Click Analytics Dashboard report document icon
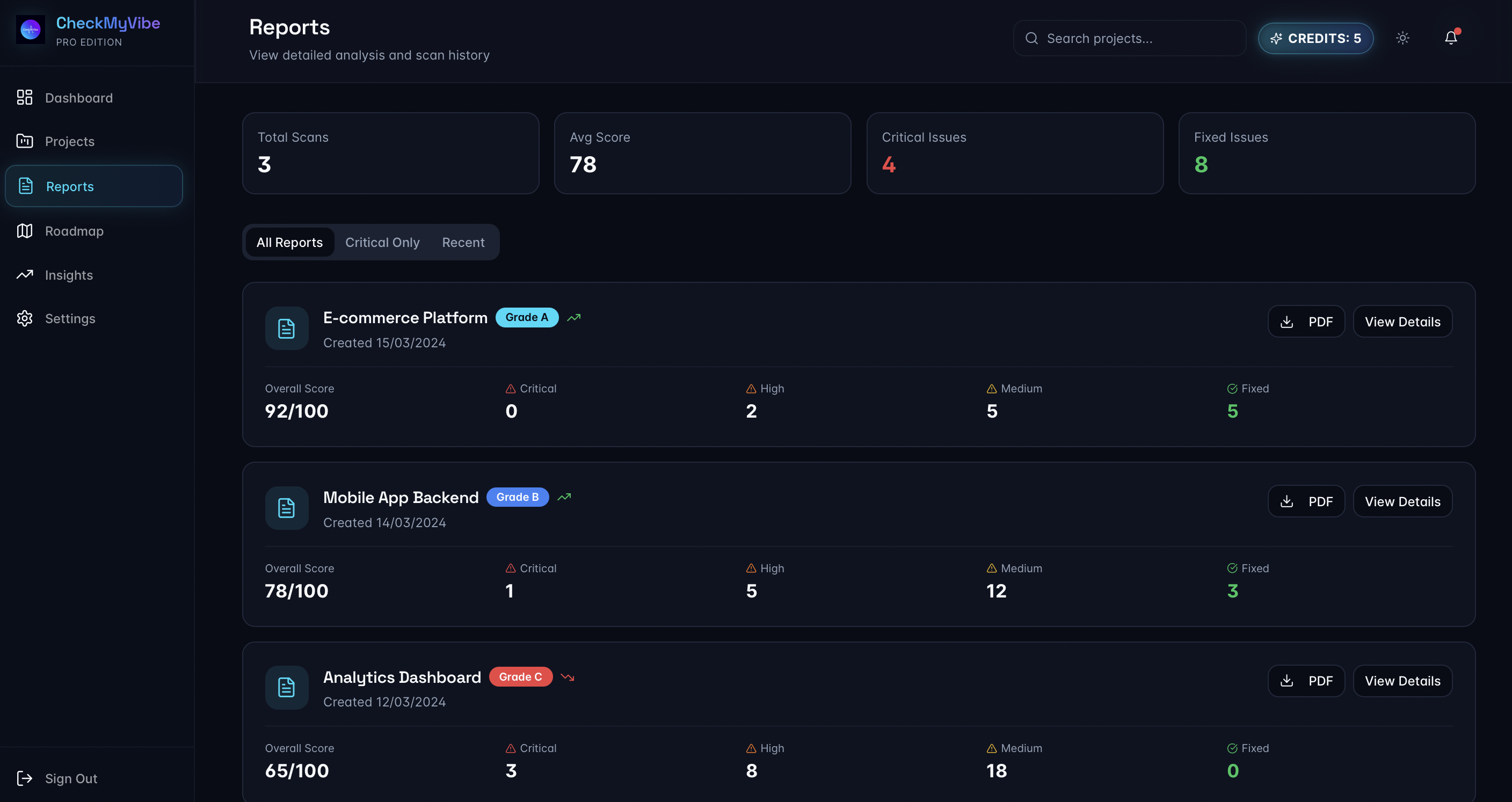Viewport: 1512px width, 802px height. click(x=286, y=687)
